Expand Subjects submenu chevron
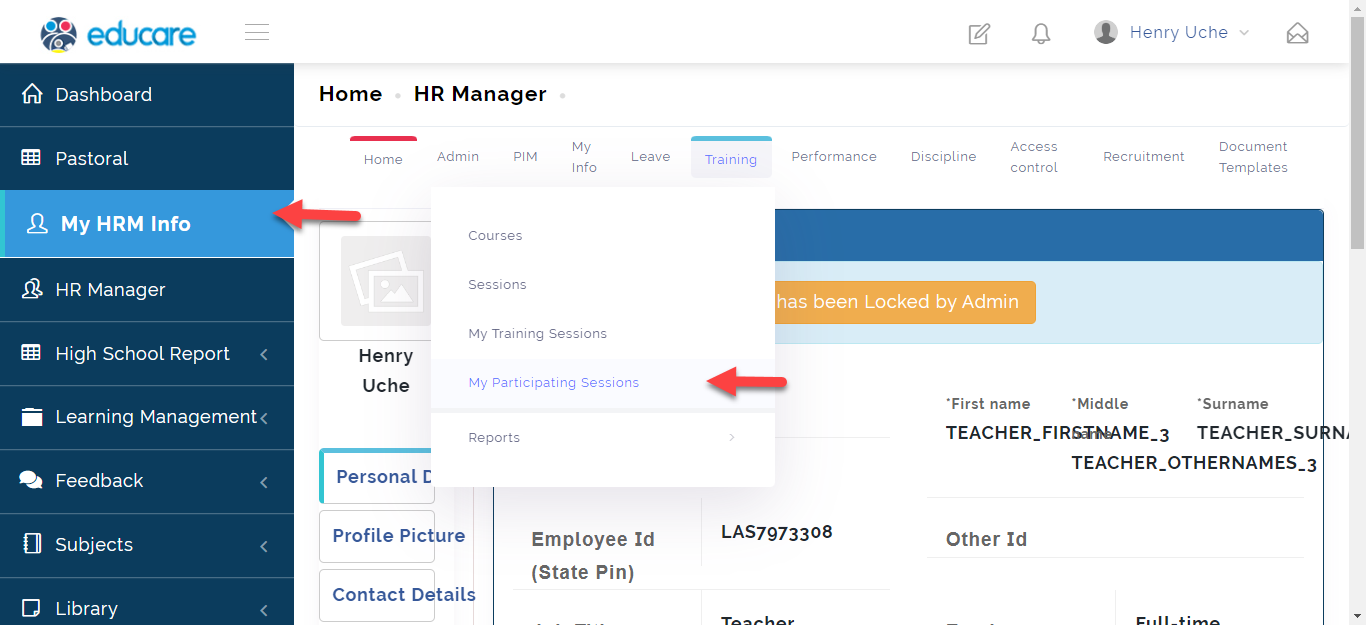The height and width of the screenshot is (625, 1366). click(x=264, y=546)
